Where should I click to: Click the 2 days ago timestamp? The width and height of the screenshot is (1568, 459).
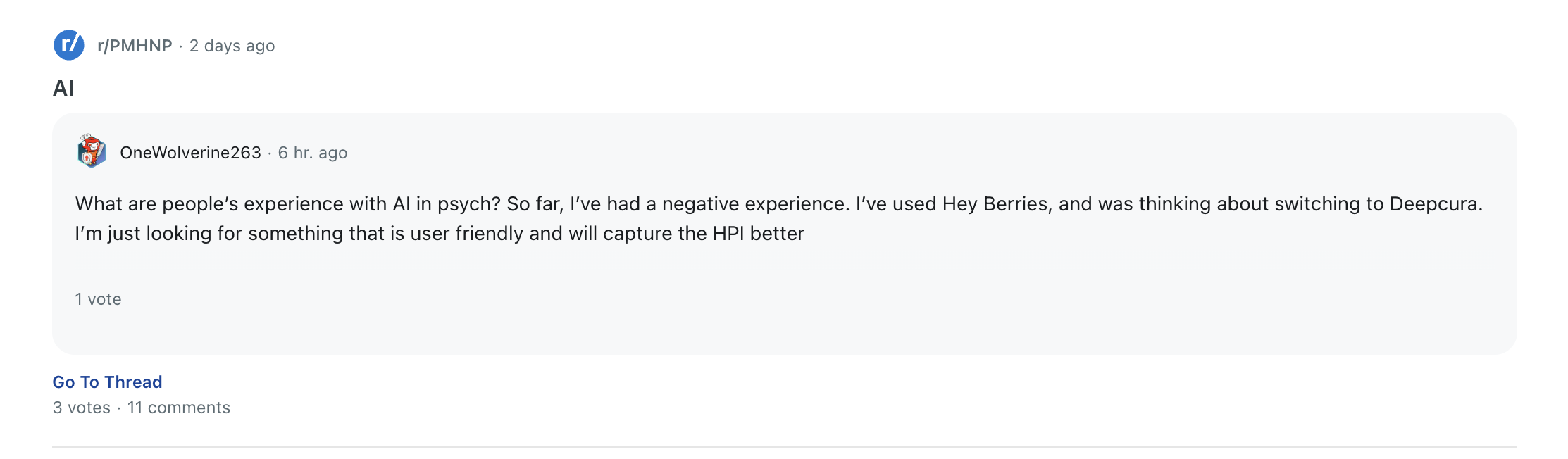[232, 45]
